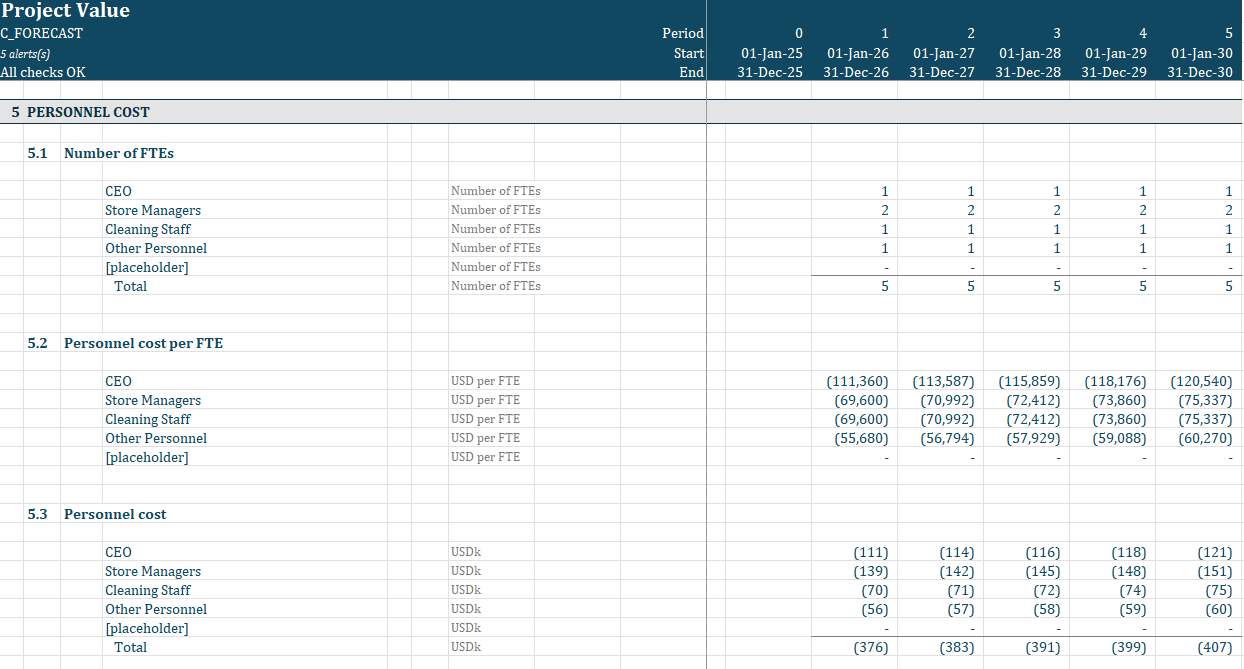The width and height of the screenshot is (1244, 669).
Task: Click Store Managers in Personnel cost per FTE
Action: pos(153,400)
